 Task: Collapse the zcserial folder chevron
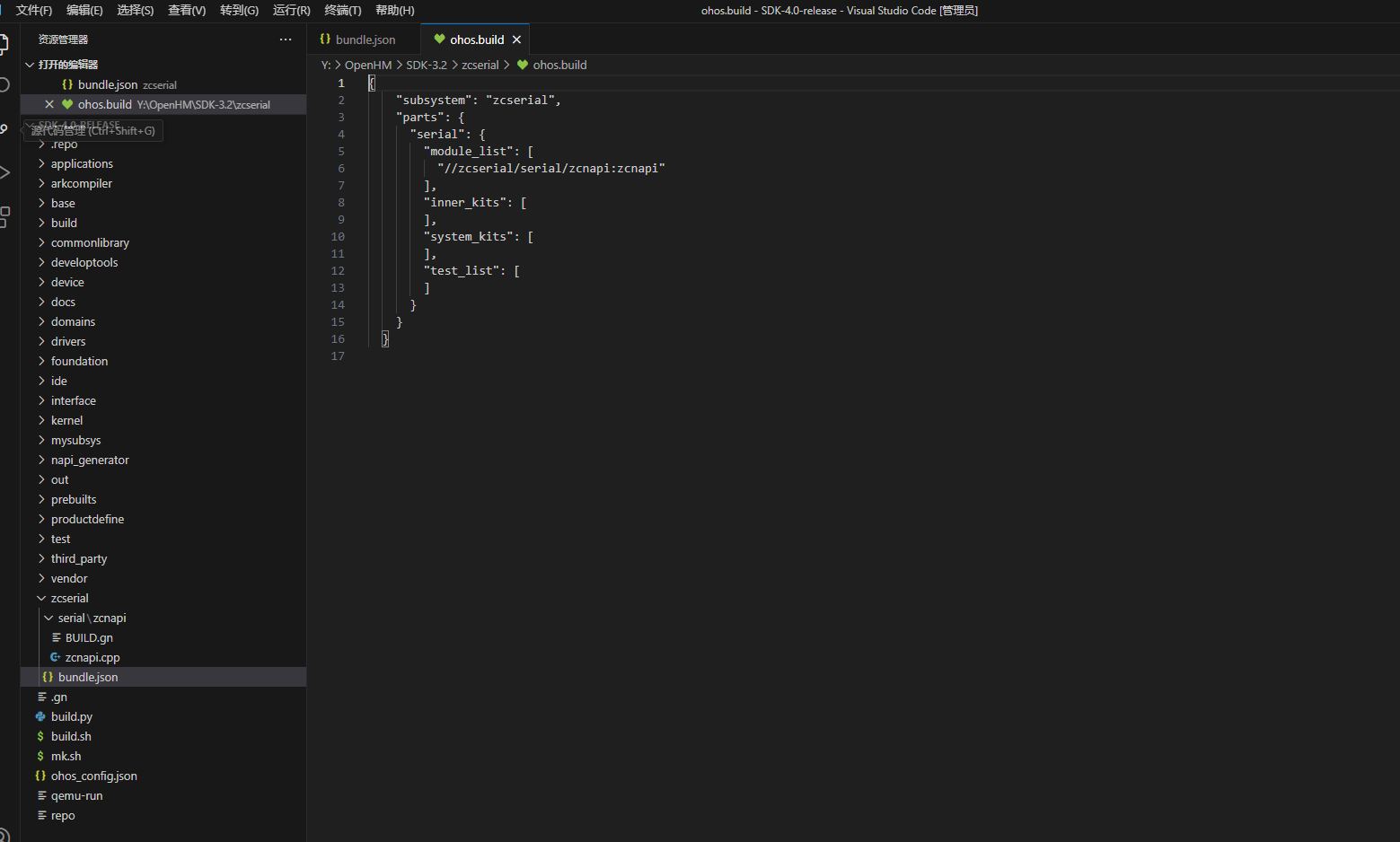[41, 598]
